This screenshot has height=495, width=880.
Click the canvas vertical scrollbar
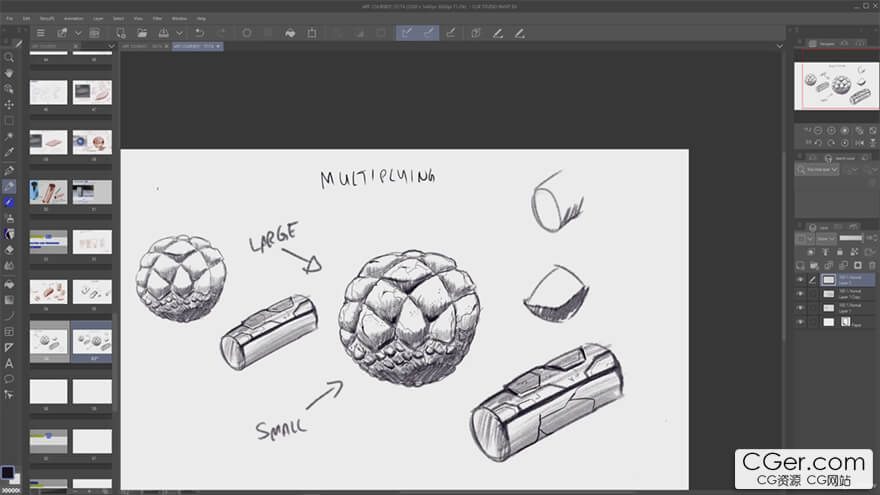[784, 244]
